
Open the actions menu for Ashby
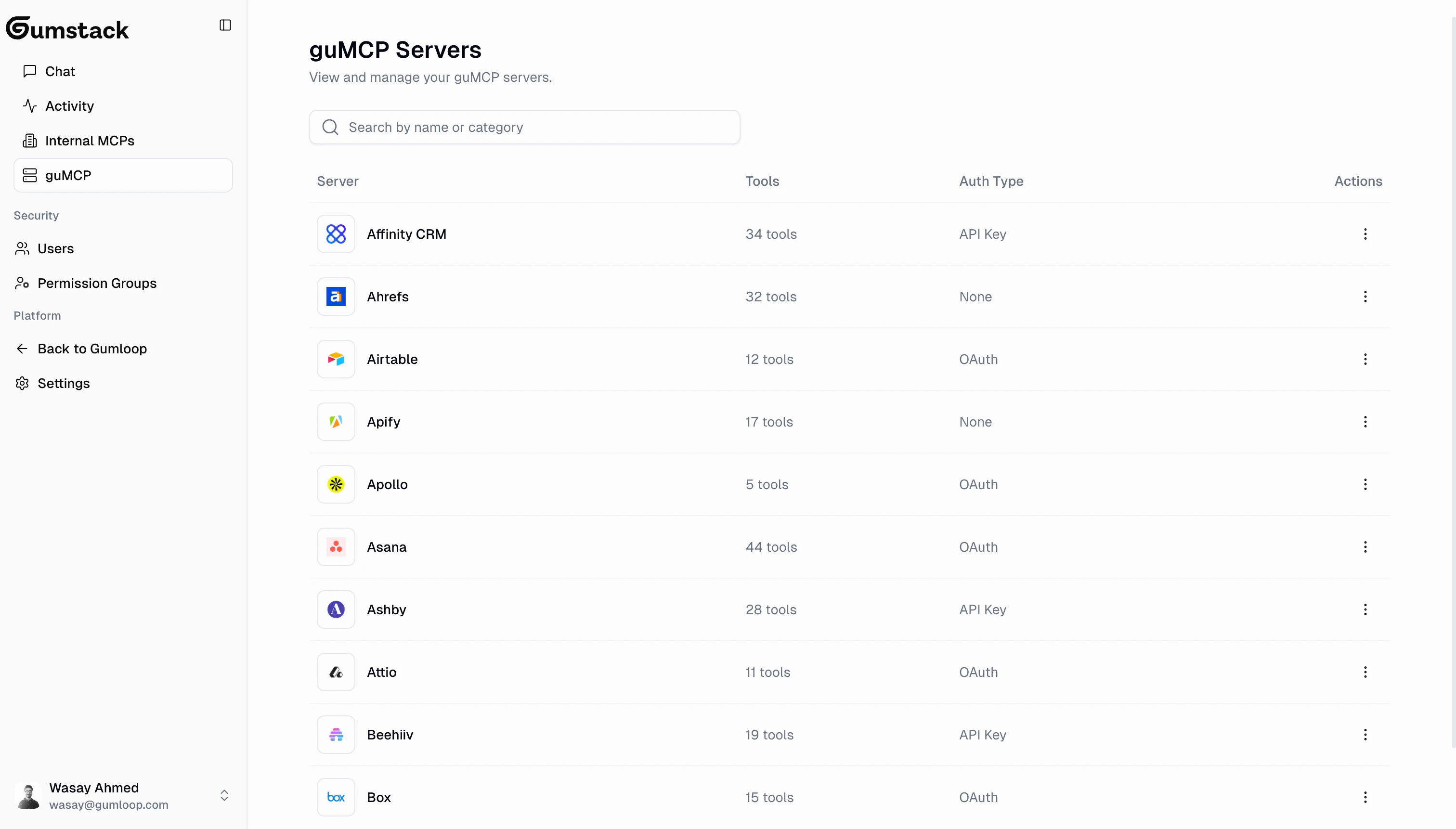click(1365, 609)
